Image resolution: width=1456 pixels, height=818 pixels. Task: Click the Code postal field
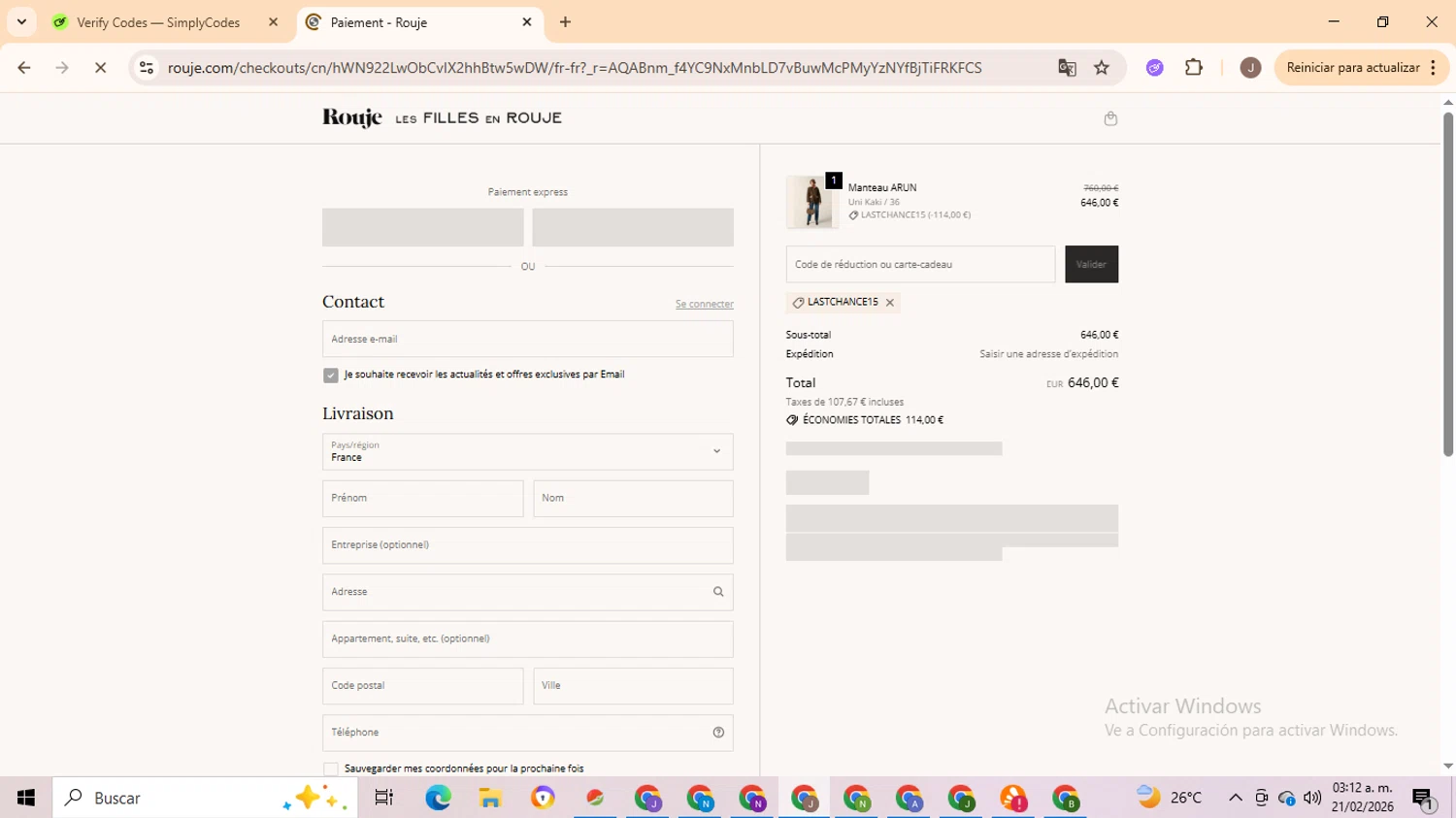423,686
